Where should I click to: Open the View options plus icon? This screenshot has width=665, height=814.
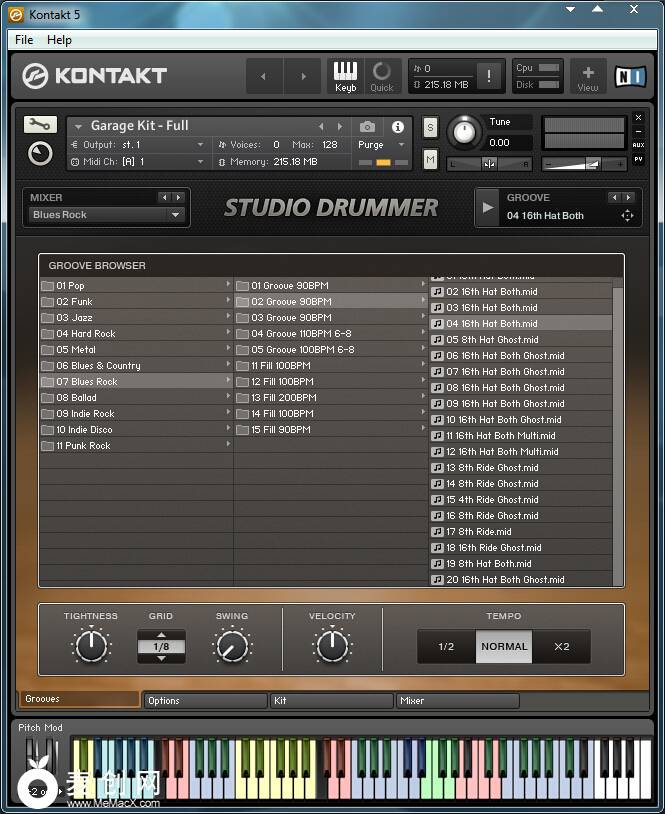point(588,76)
